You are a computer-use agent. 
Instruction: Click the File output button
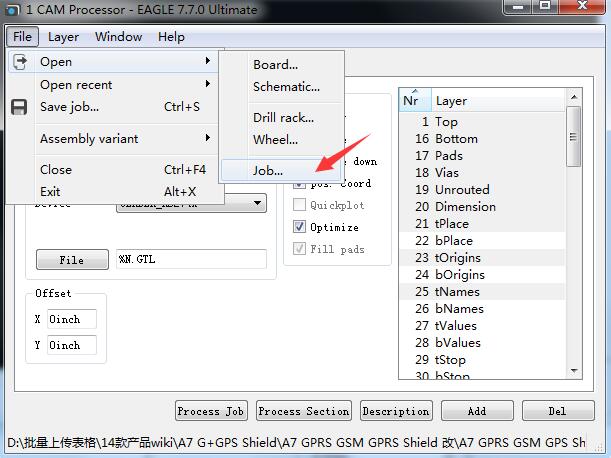72,260
